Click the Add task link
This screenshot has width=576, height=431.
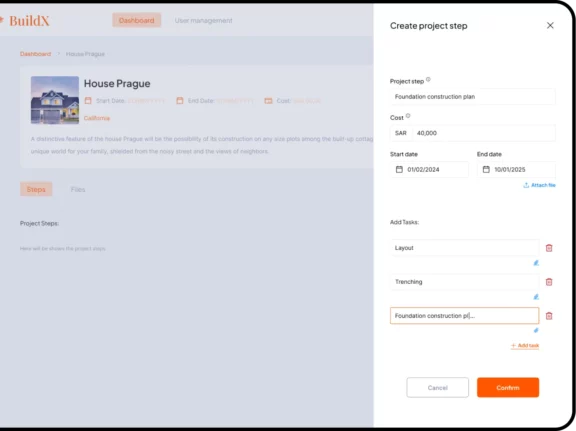coord(525,345)
